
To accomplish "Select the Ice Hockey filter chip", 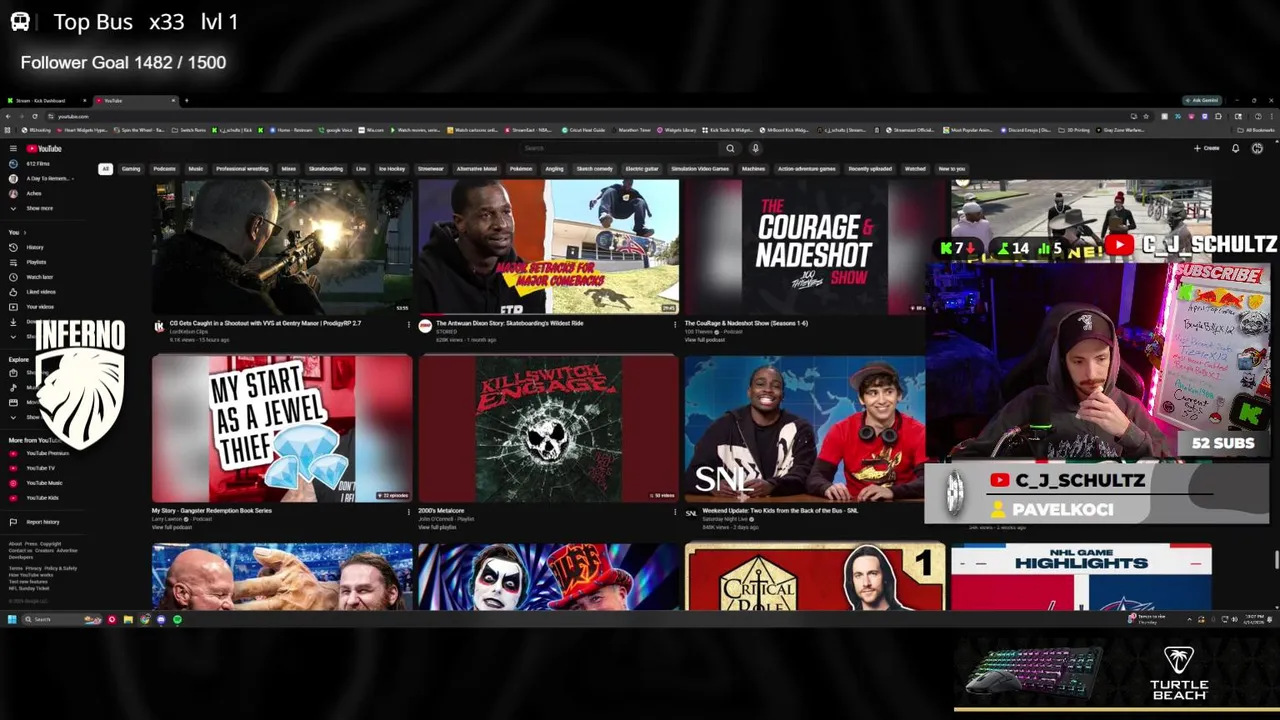I will (392, 168).
